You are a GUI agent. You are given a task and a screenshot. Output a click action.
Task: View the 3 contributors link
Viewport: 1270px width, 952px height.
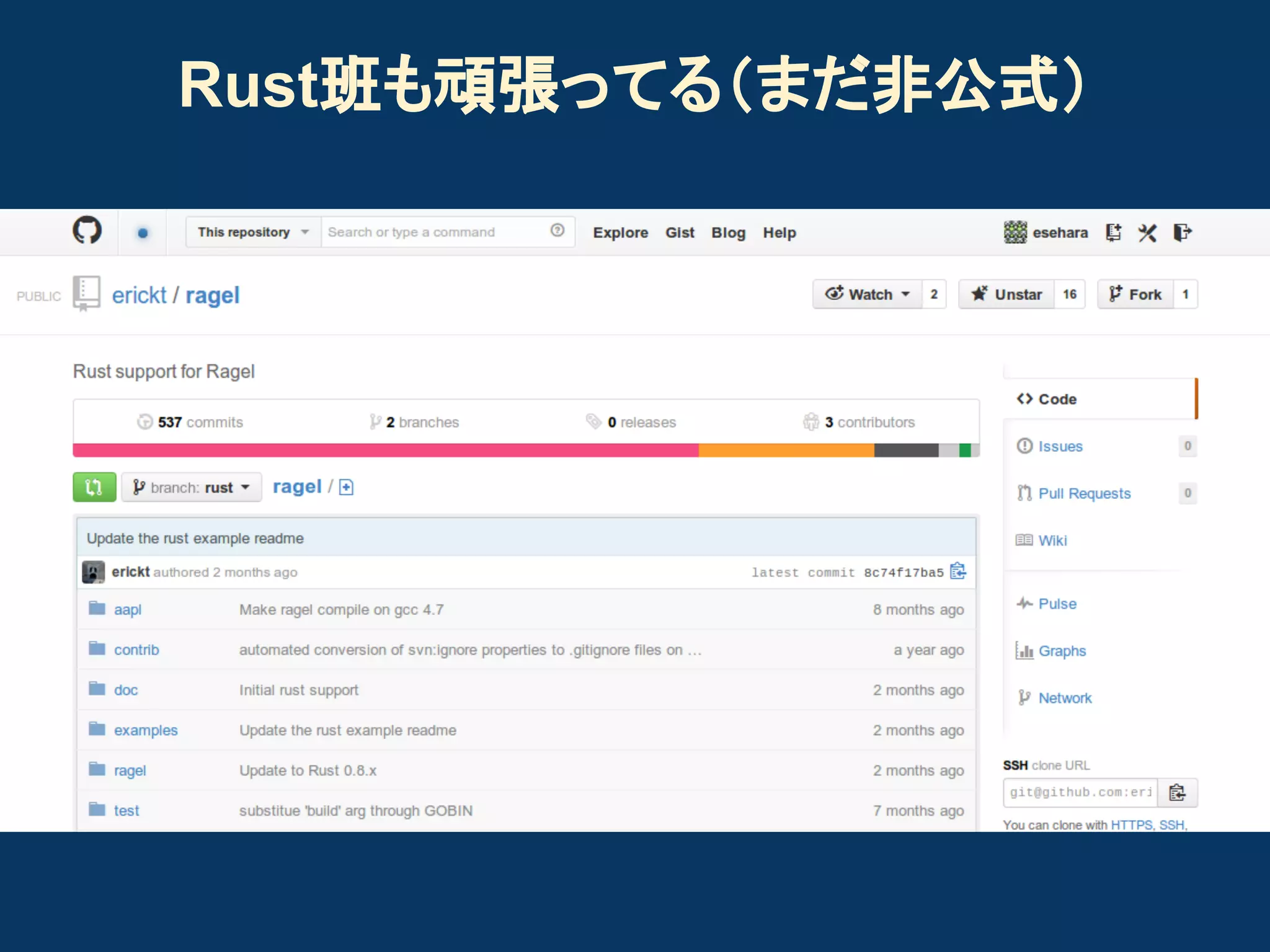pos(859,422)
